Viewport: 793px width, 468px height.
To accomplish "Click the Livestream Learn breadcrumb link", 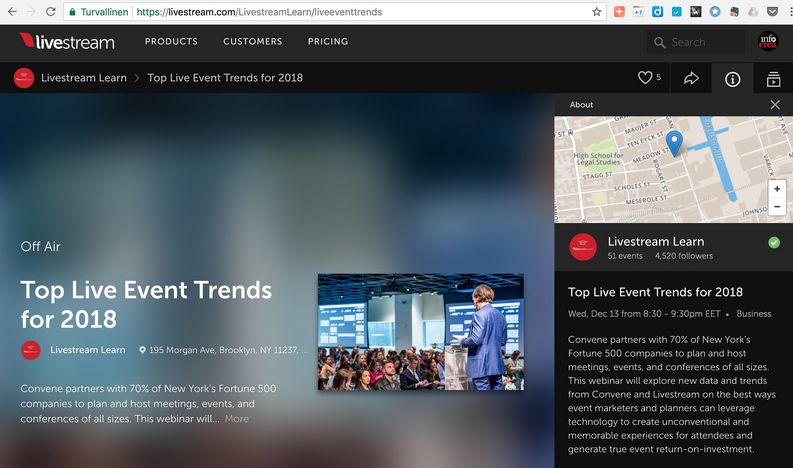I will 84,78.
